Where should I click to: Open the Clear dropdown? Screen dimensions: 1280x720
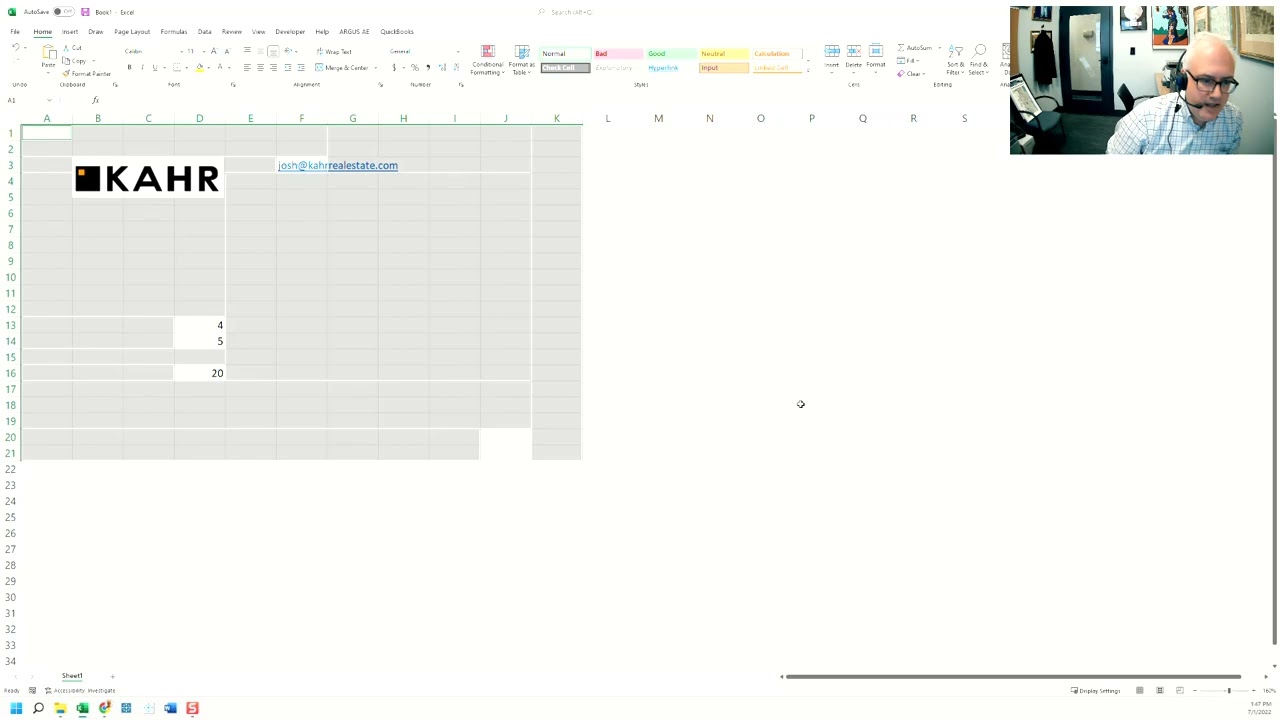click(x=912, y=74)
